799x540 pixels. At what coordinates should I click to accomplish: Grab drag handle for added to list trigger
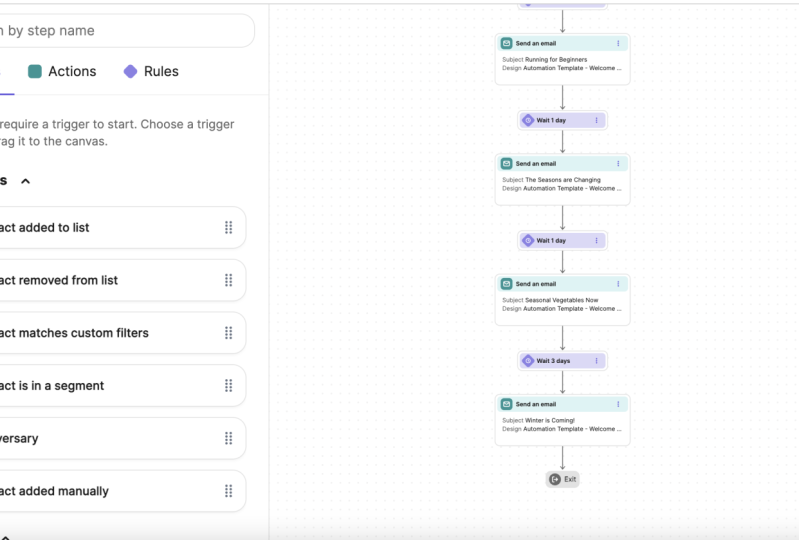coord(229,228)
